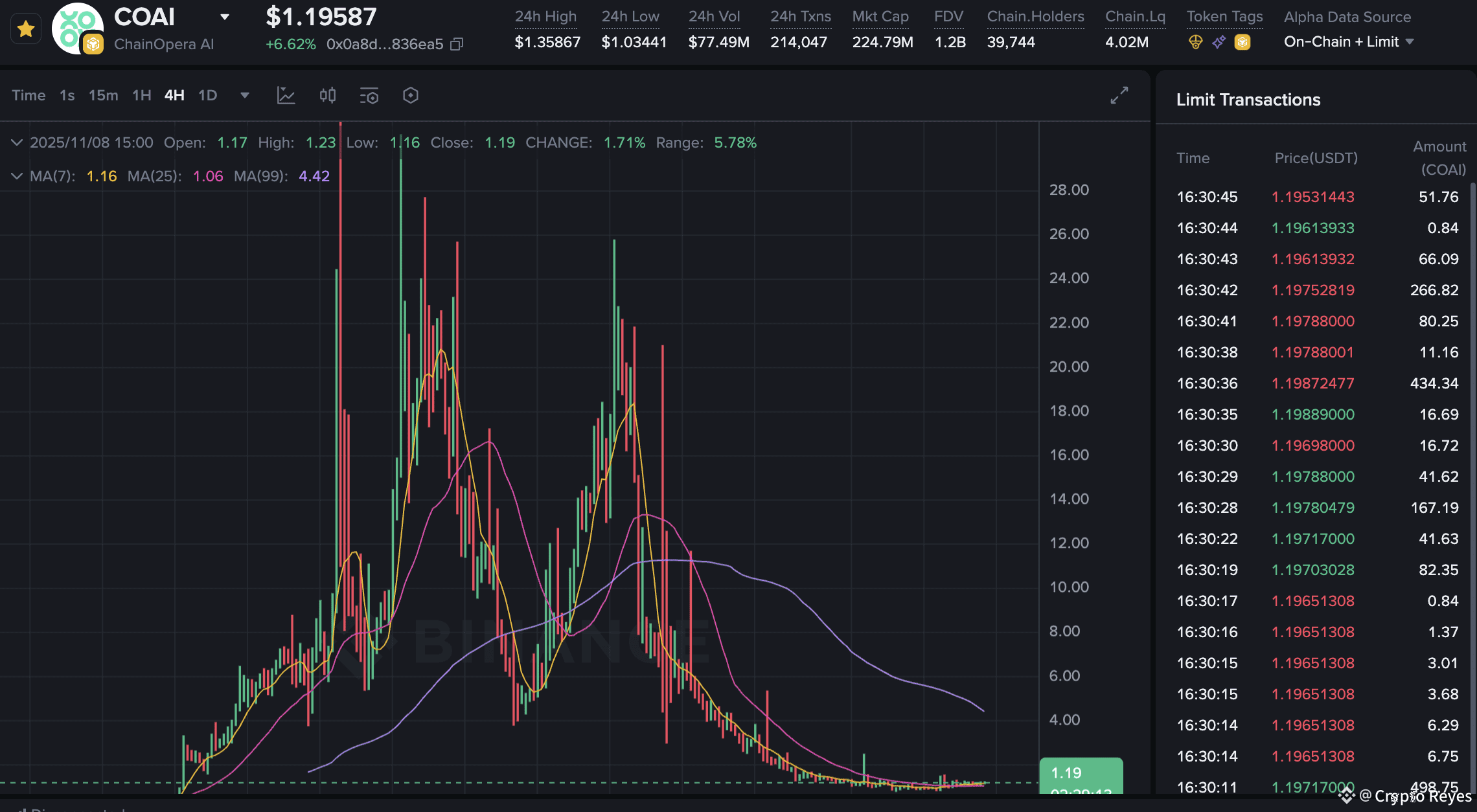Collapse the MA indicator row chevron
This screenshot has height=812, width=1477.
17,176
